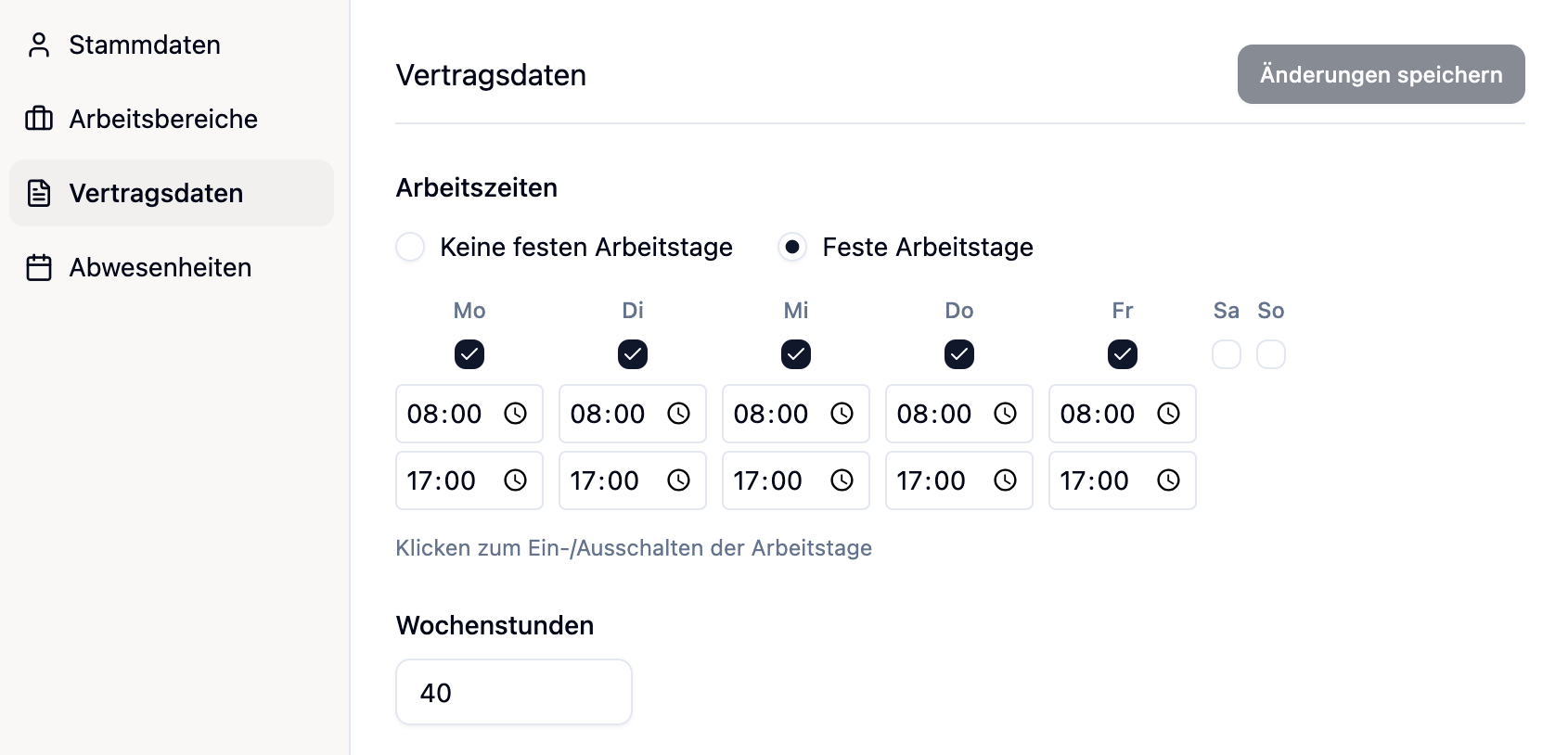This screenshot has width=1568, height=755.
Task: Open the Stammdaten section
Action: click(144, 45)
